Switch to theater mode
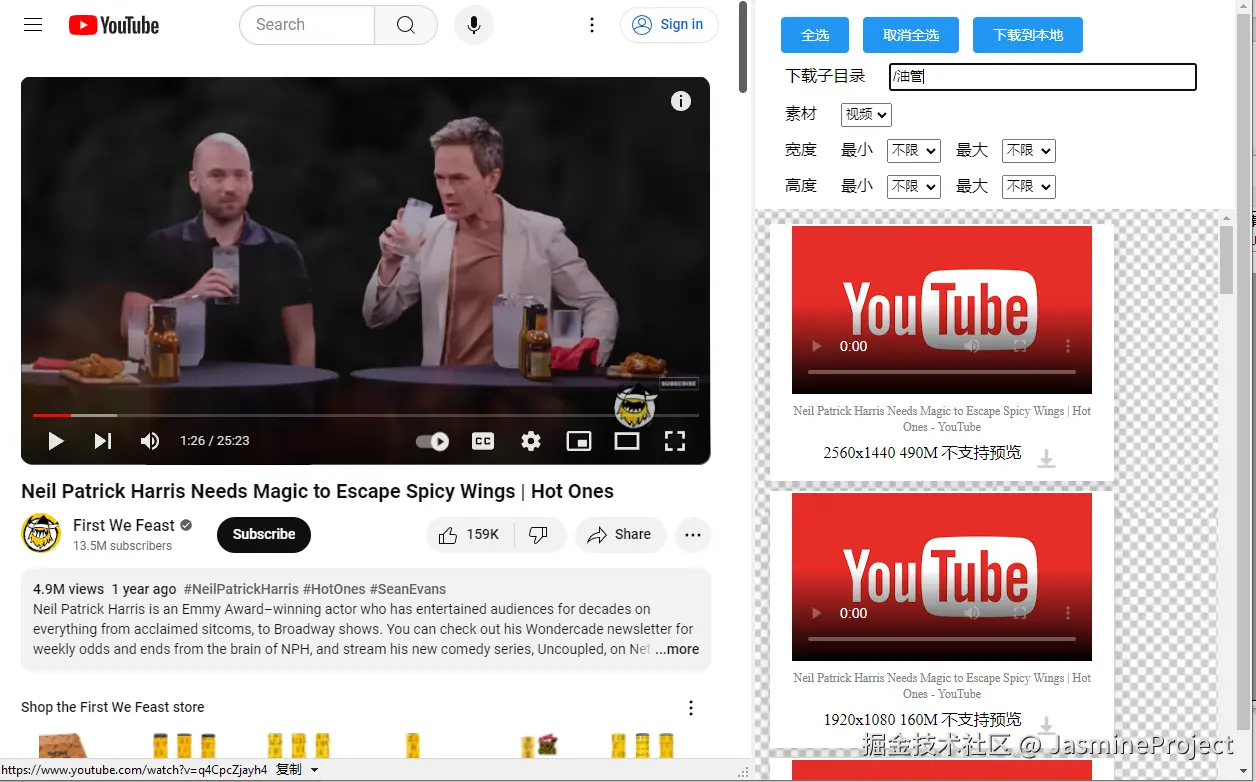The width and height of the screenshot is (1256, 782). (627, 441)
